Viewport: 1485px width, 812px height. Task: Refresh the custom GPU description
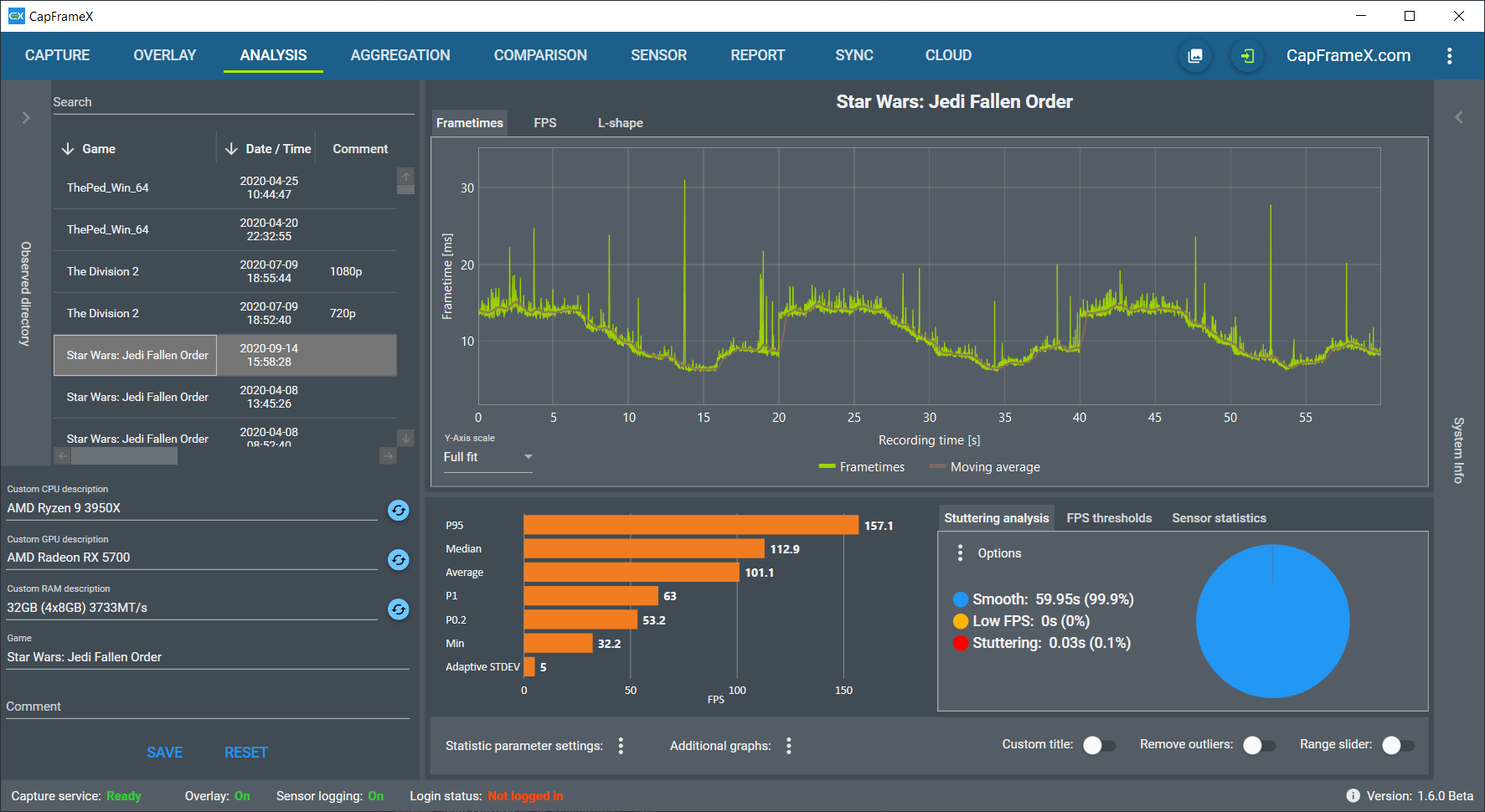[x=399, y=559]
